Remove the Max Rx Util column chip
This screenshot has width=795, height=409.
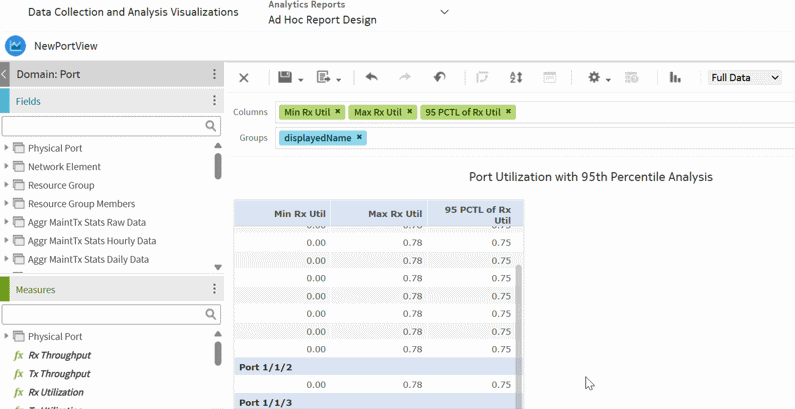coord(410,111)
